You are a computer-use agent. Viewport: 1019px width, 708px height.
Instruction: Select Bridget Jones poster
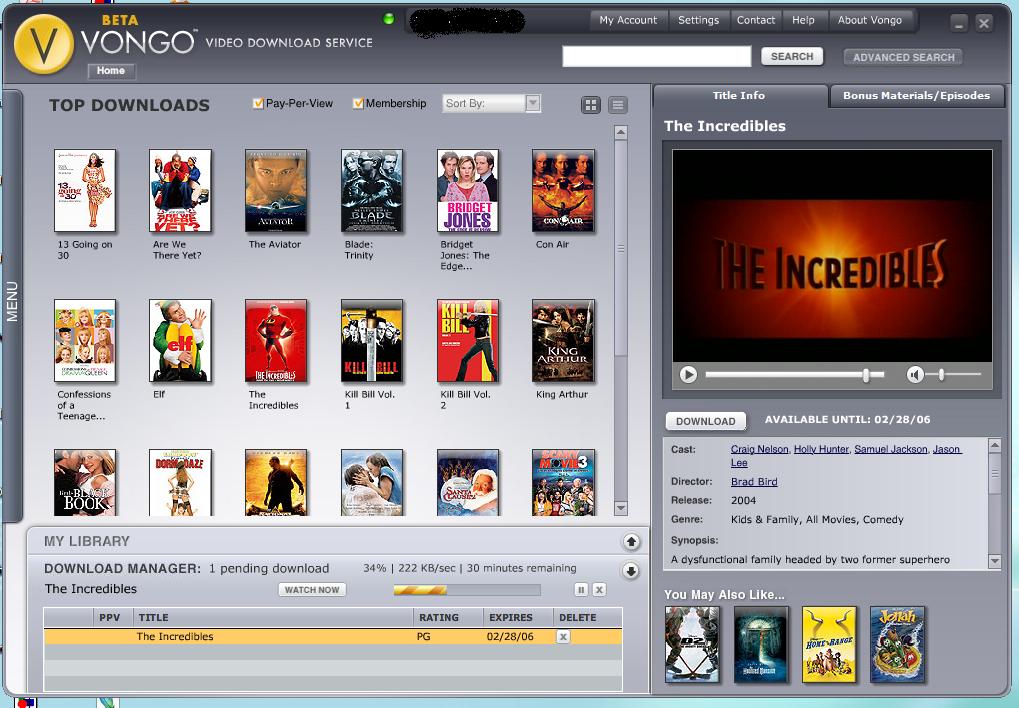point(468,190)
